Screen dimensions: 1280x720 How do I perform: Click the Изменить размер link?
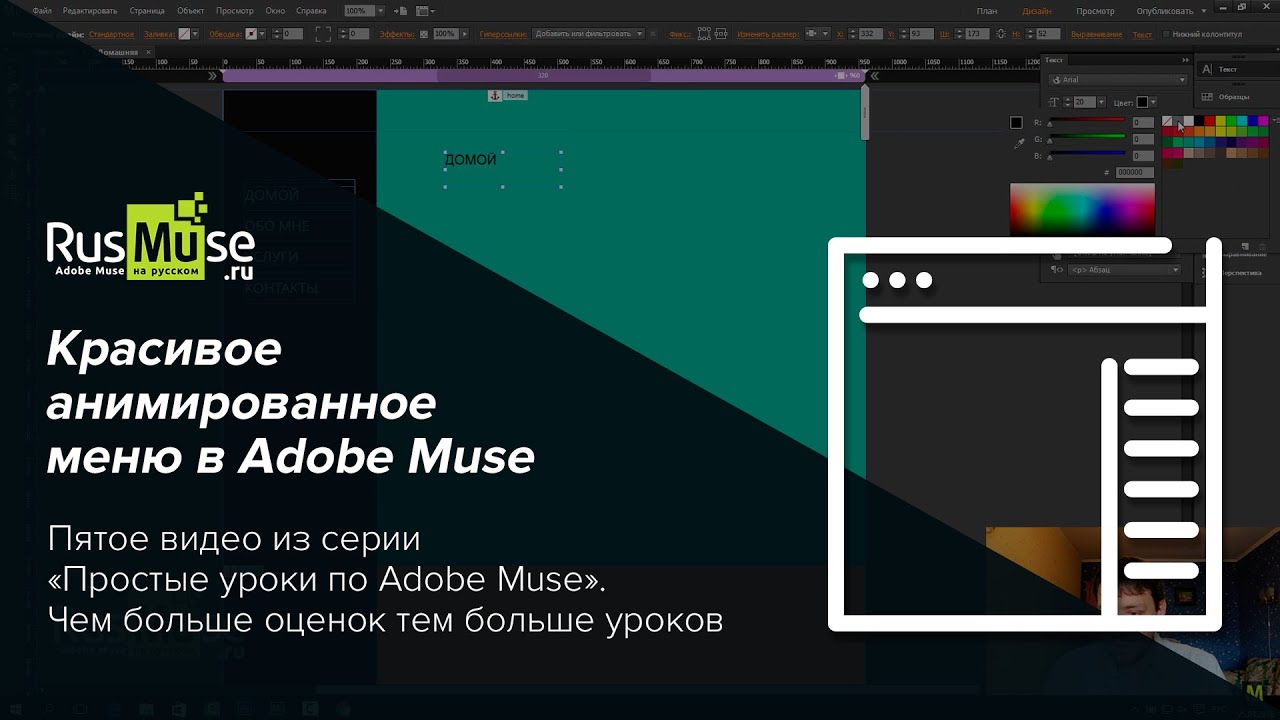coord(767,34)
